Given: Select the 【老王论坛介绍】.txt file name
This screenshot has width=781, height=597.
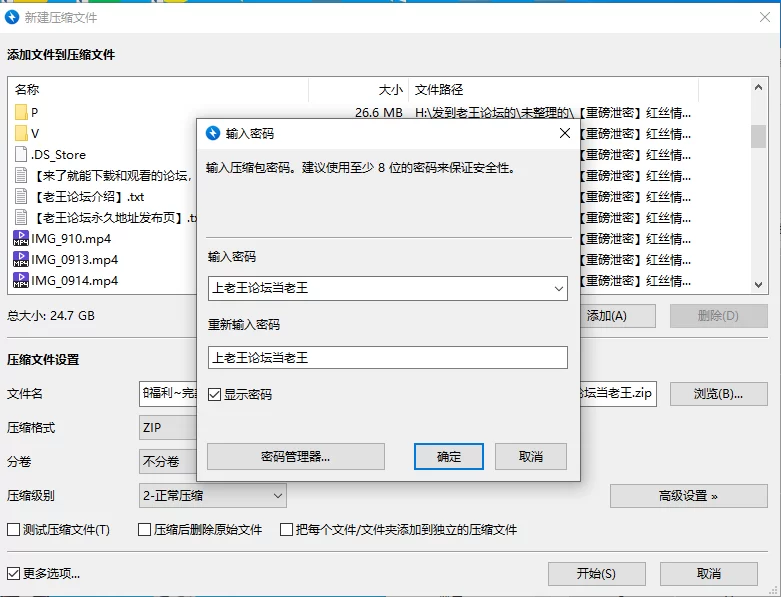Looking at the screenshot, I should [88, 197].
